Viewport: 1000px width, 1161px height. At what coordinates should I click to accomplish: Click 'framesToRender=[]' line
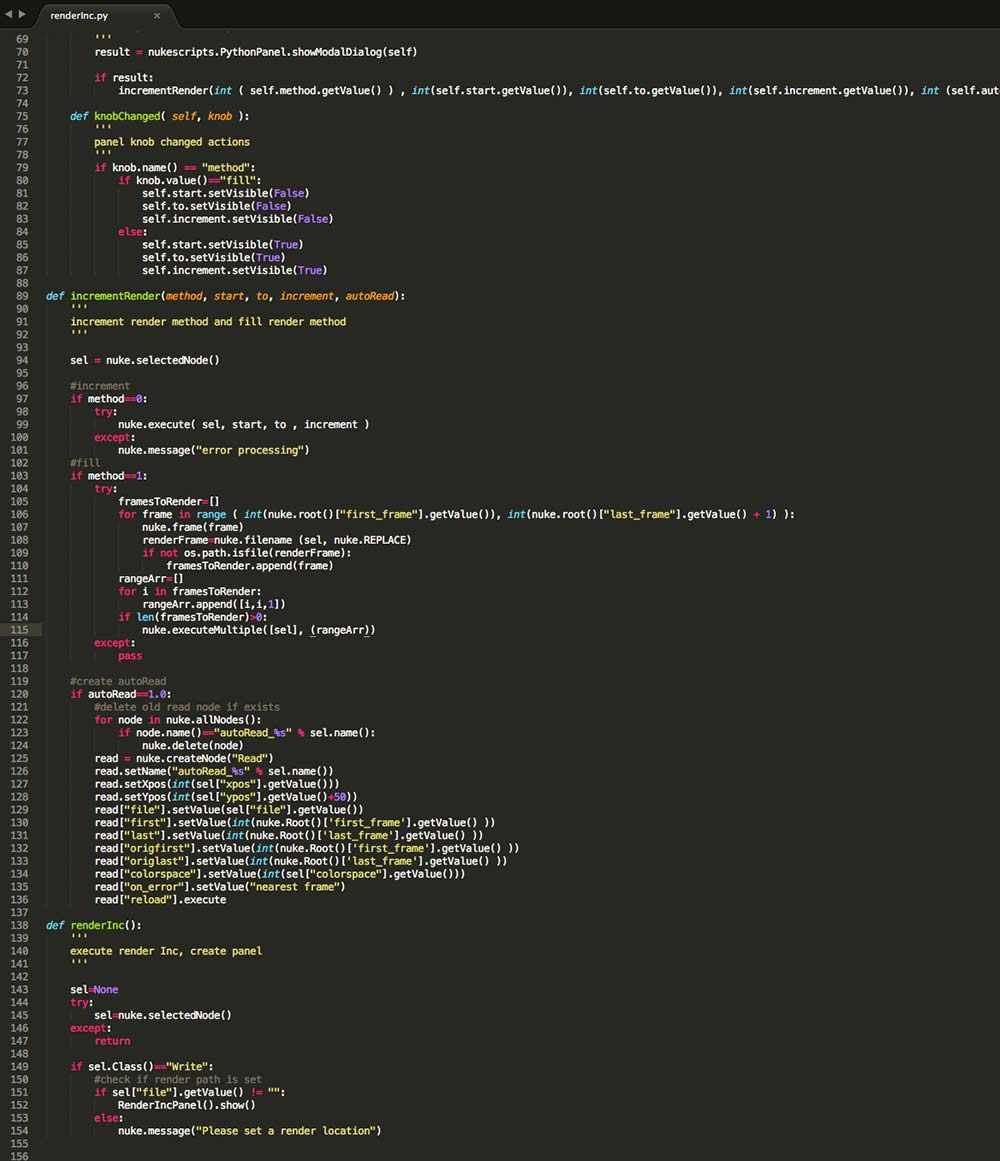[169, 501]
